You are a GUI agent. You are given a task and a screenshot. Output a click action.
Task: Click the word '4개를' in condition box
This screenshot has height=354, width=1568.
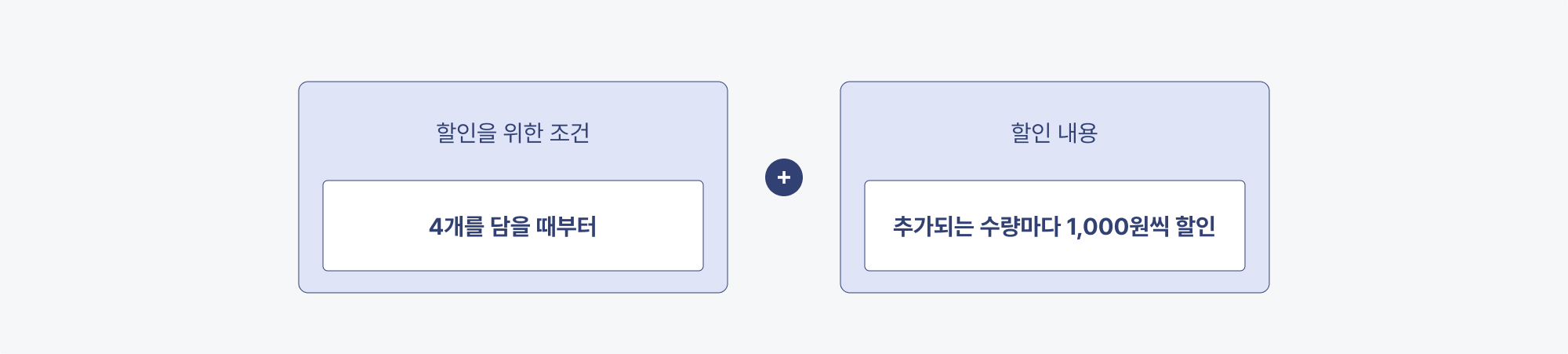click(x=456, y=227)
